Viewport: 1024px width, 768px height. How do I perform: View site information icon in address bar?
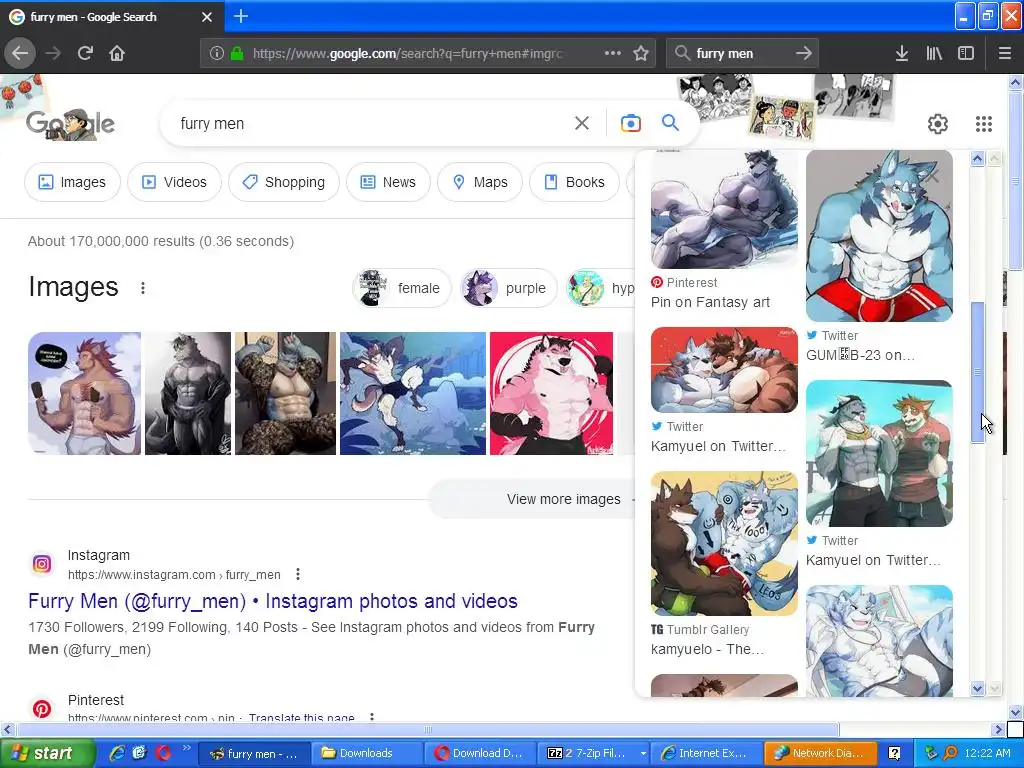217,53
